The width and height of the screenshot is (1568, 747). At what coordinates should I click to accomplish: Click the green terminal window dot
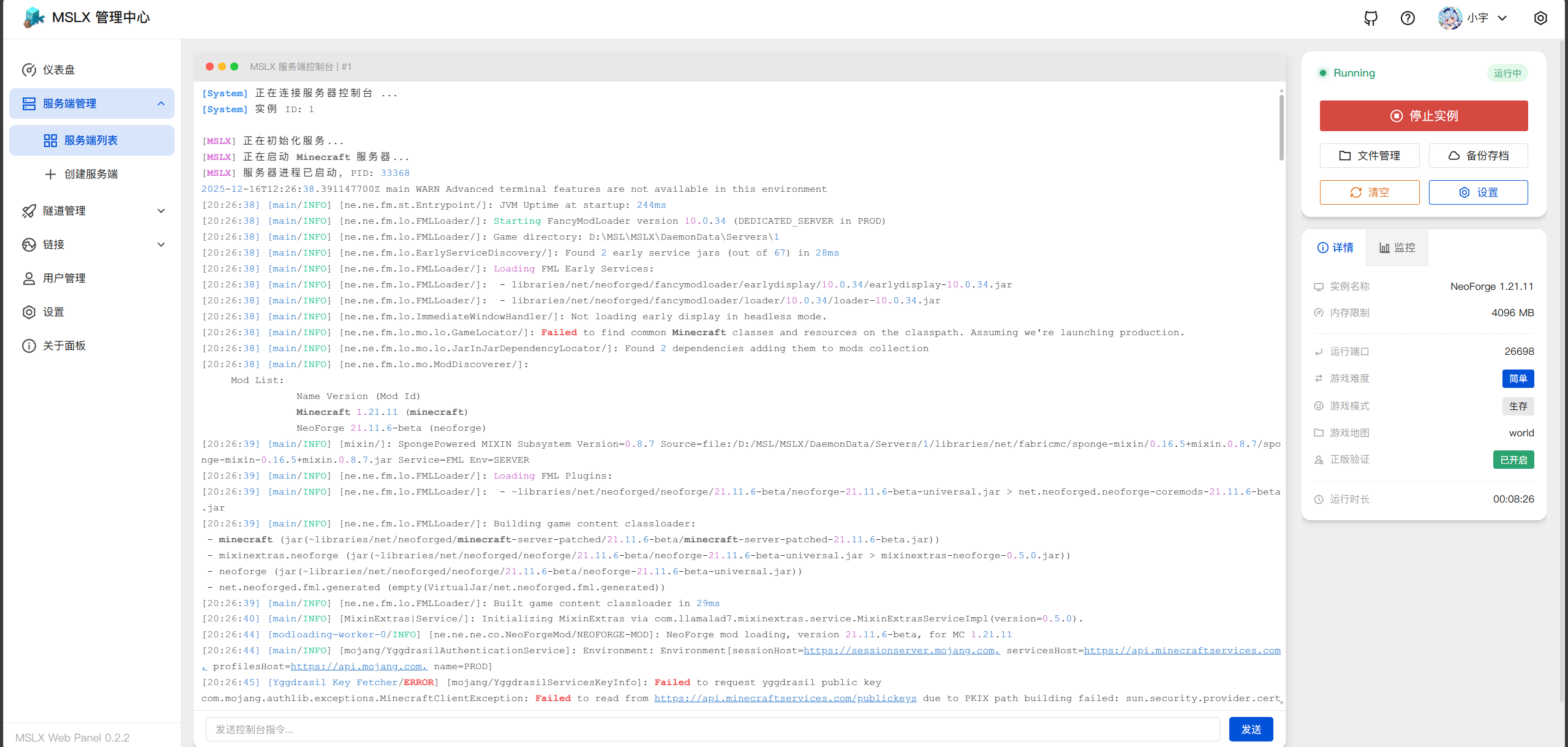click(234, 67)
